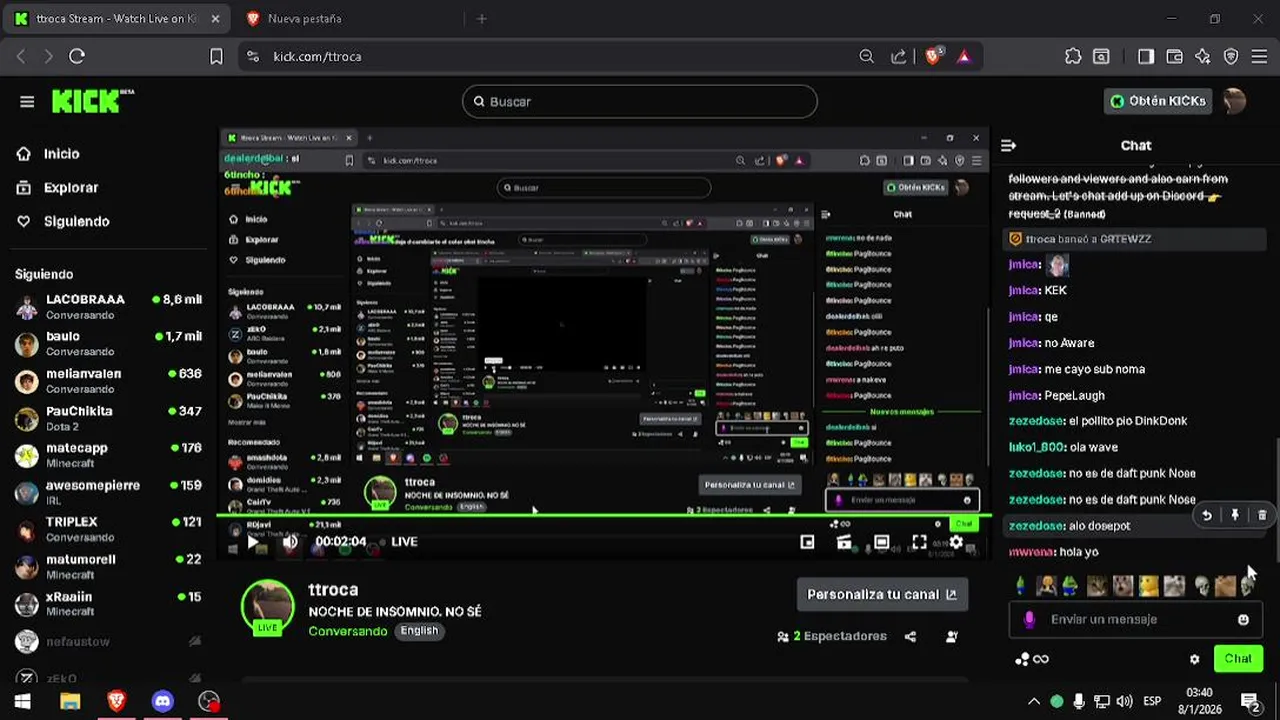Open matecapp channel in following list
The height and width of the screenshot is (720, 1280).
pos(108,456)
